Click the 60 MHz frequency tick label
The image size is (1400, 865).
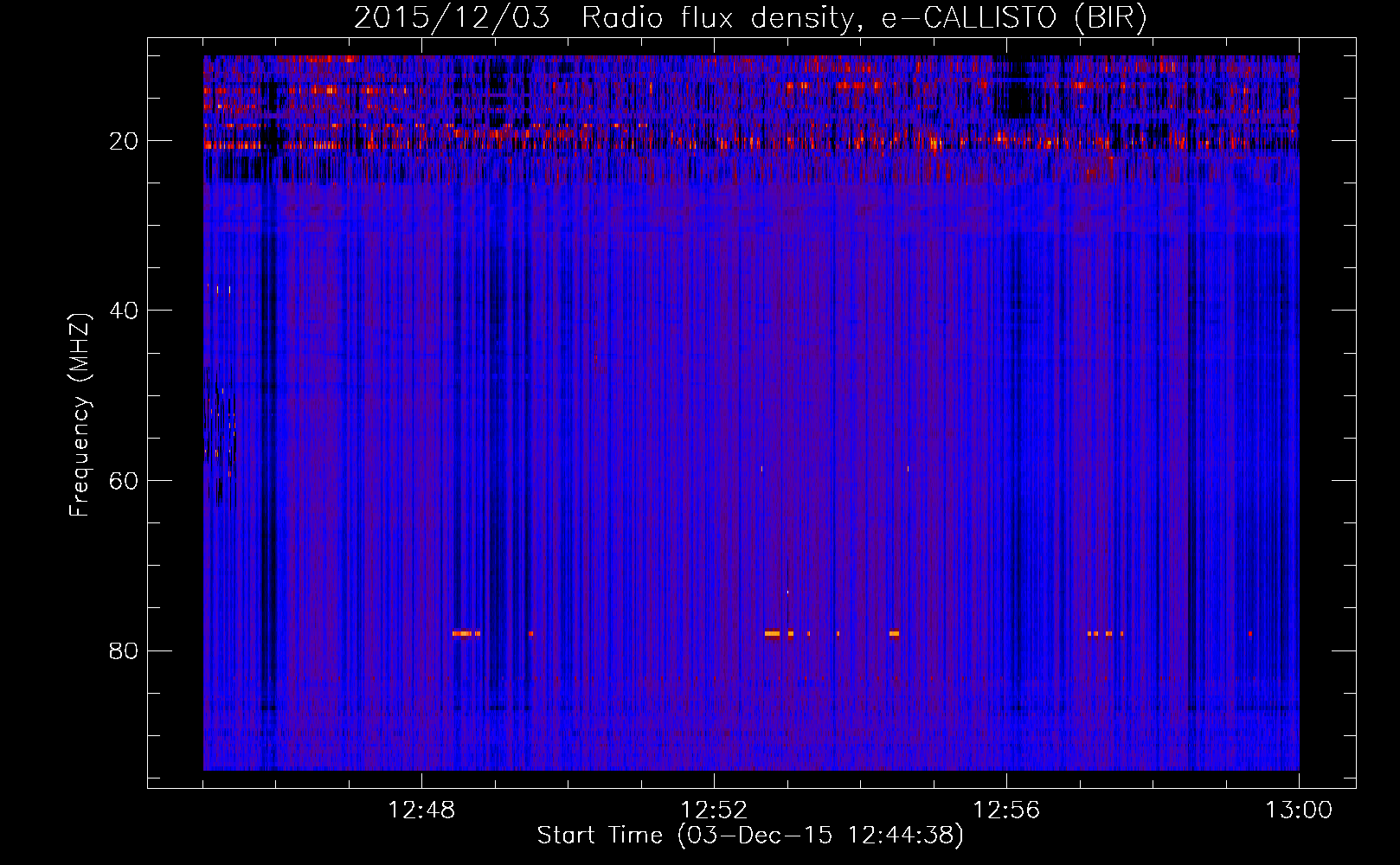[x=124, y=481]
